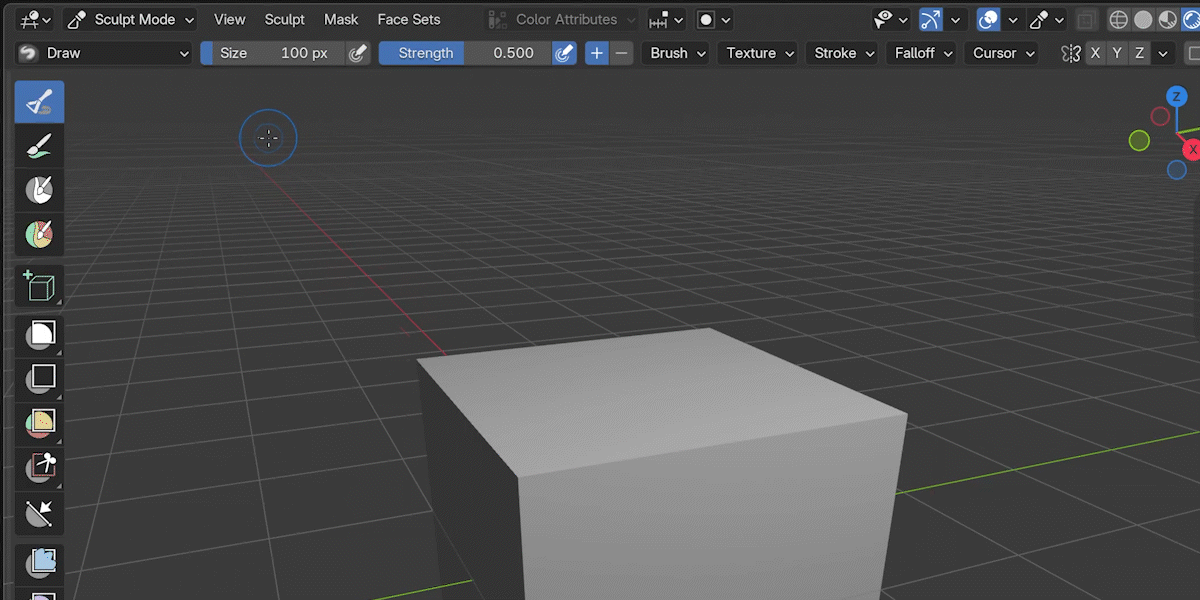1200x600 pixels.
Task: Toggle Y axis symmetry
Action: [x=1118, y=53]
